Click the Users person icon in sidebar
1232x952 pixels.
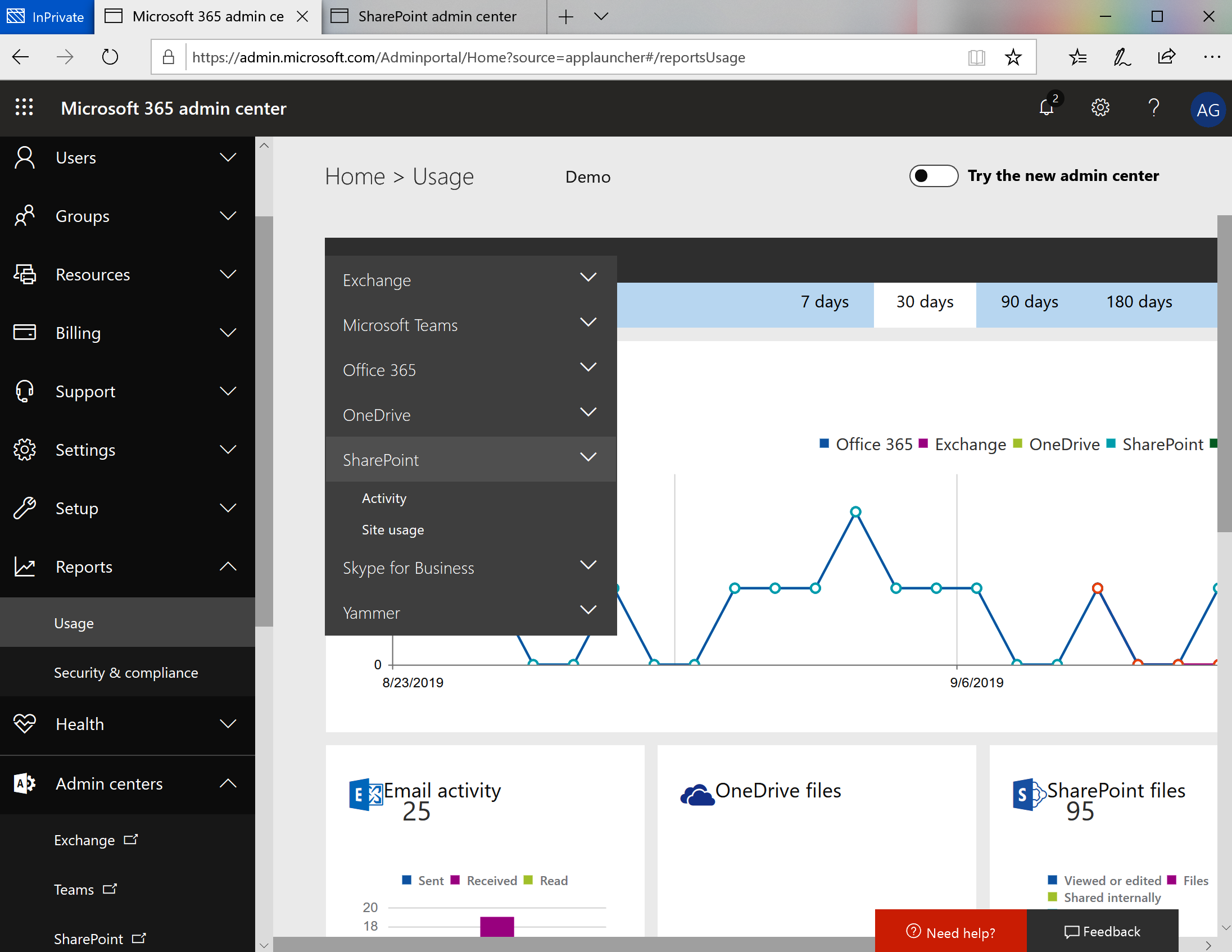click(x=25, y=157)
